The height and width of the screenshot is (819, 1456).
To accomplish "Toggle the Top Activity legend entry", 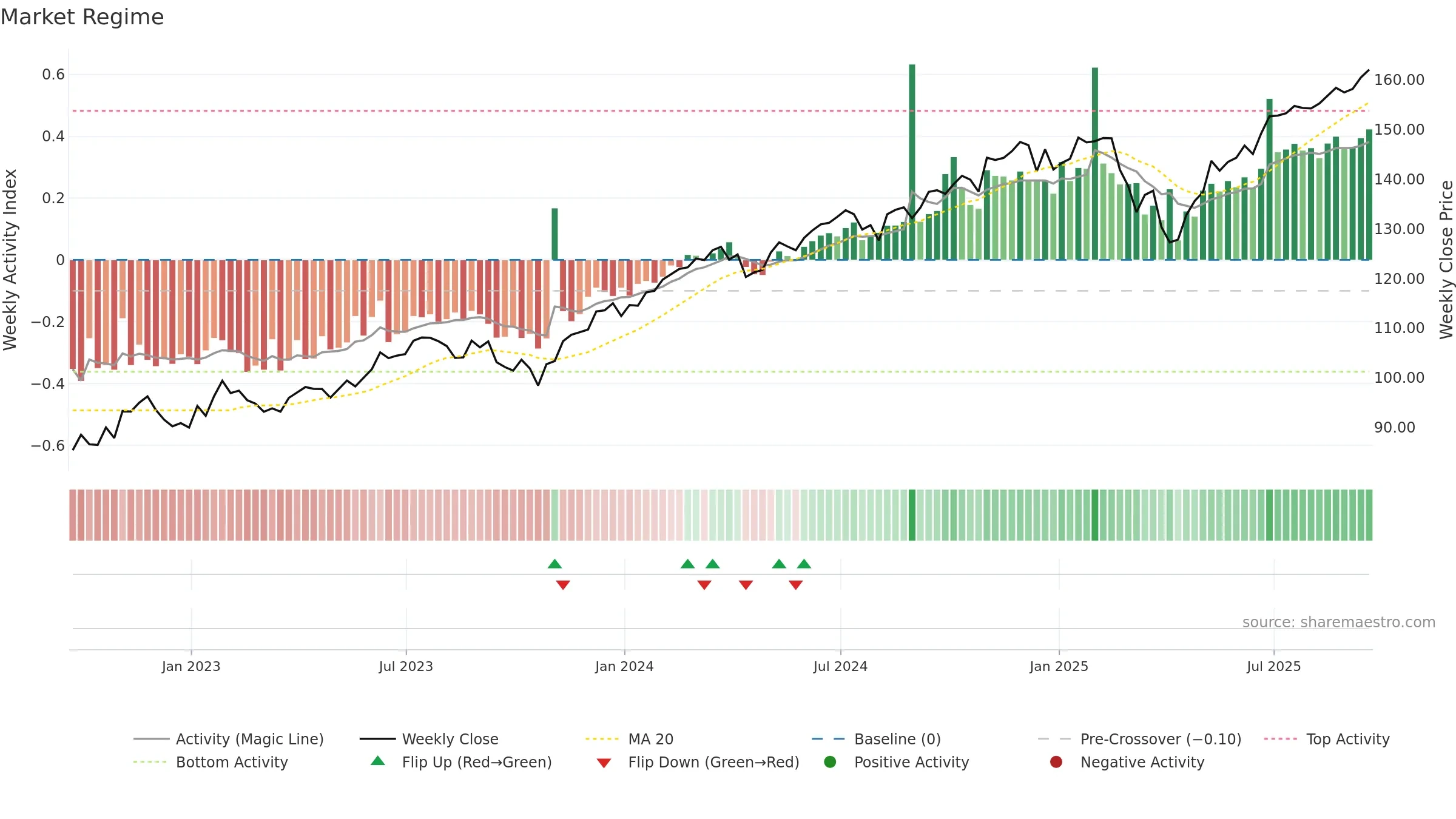I will pos(1327,739).
